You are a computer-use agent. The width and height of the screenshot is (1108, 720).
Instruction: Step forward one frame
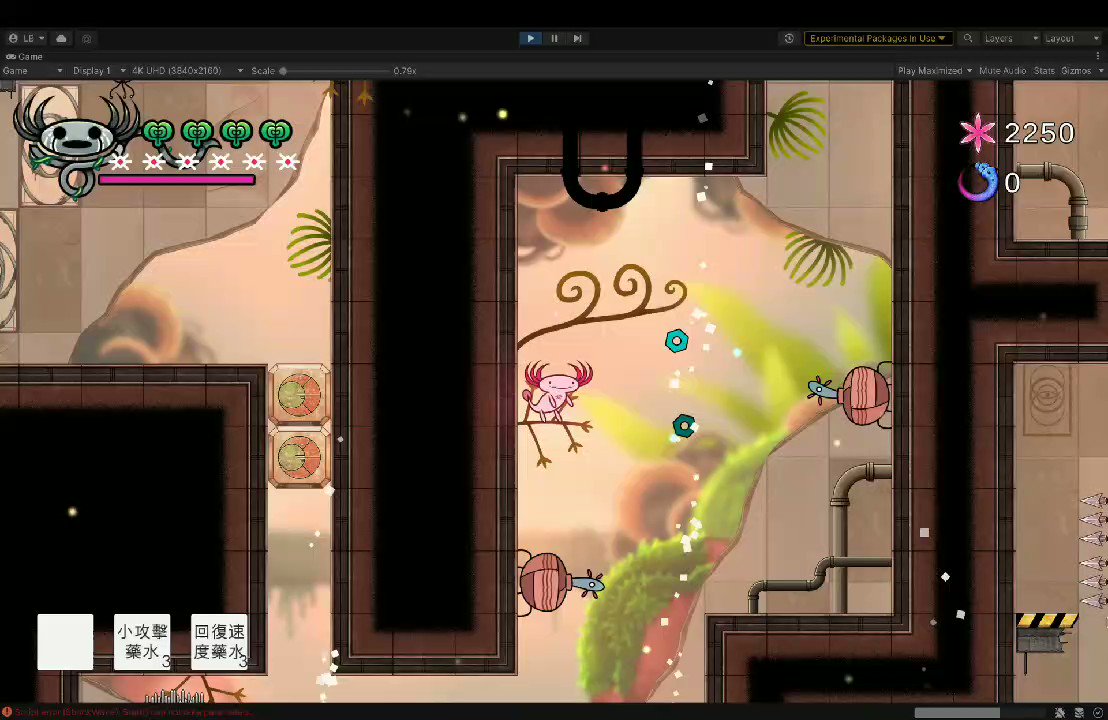tap(577, 38)
